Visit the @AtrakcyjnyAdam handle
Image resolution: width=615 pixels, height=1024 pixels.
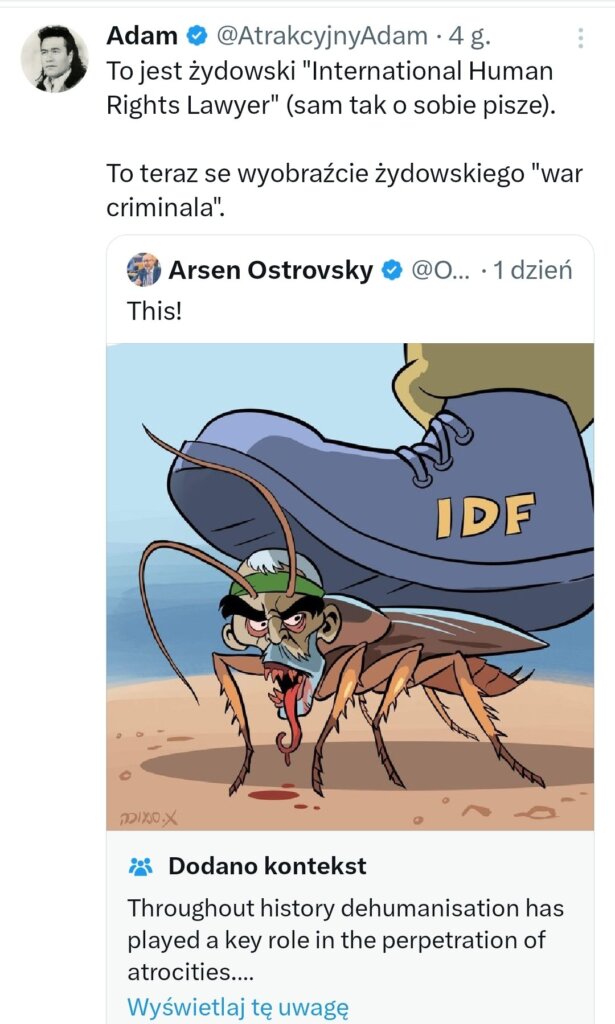pos(321,36)
